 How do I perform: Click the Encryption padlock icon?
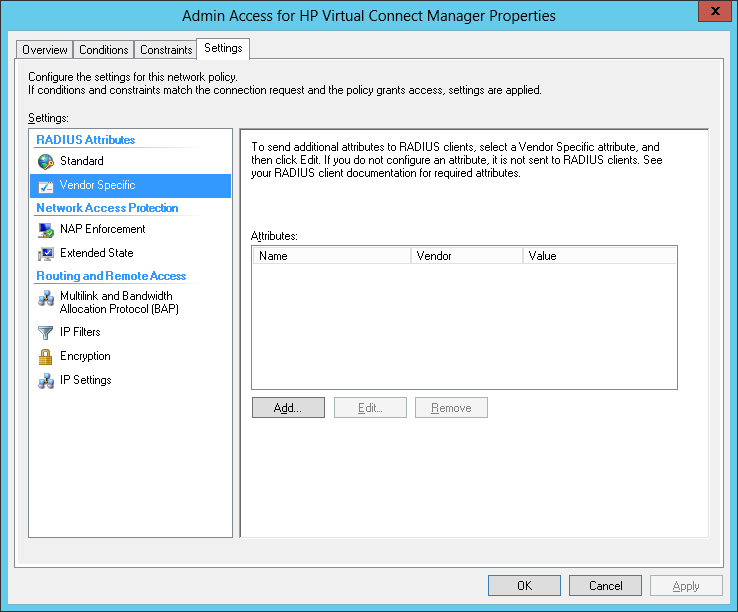click(45, 356)
